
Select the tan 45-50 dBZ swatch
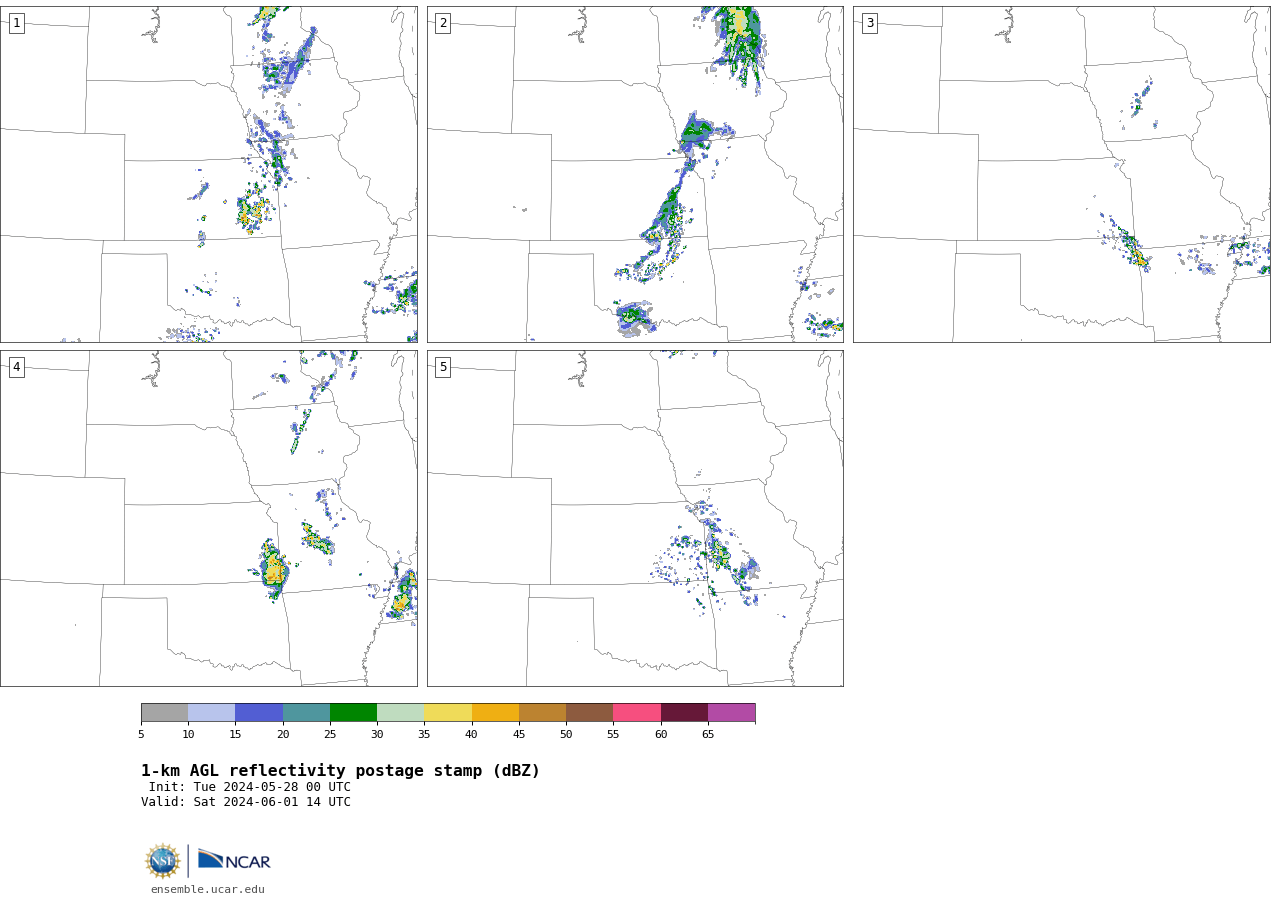pyautogui.click(x=542, y=713)
